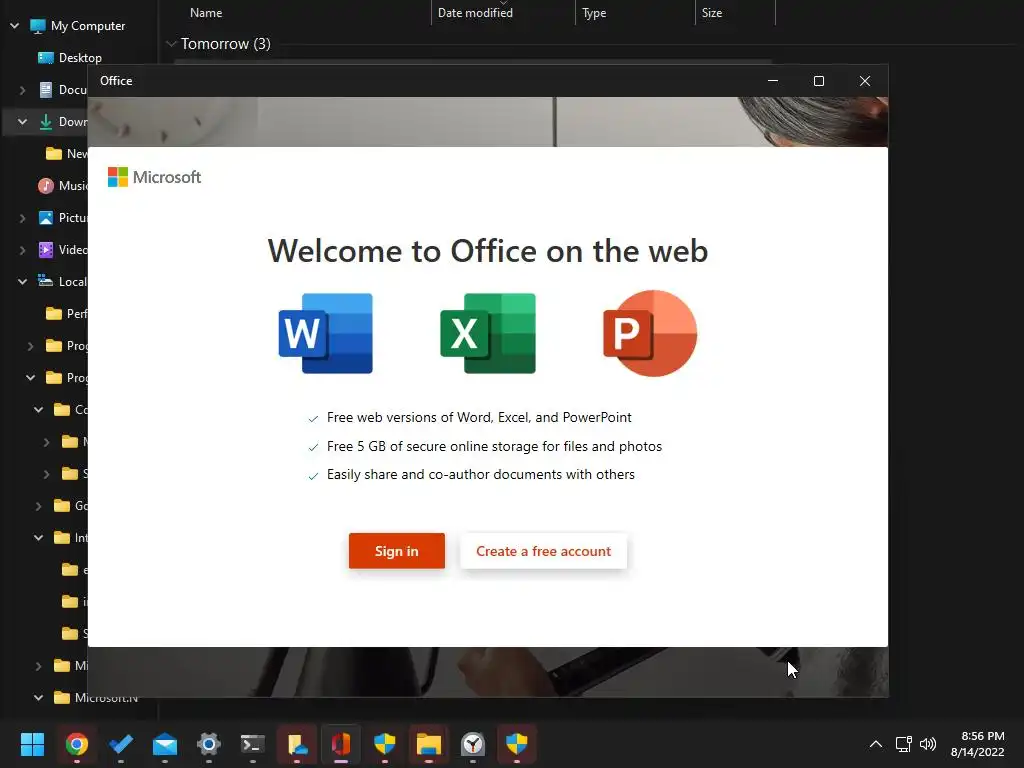Click the Type column header in Explorer
The height and width of the screenshot is (768, 1024).
pos(594,12)
